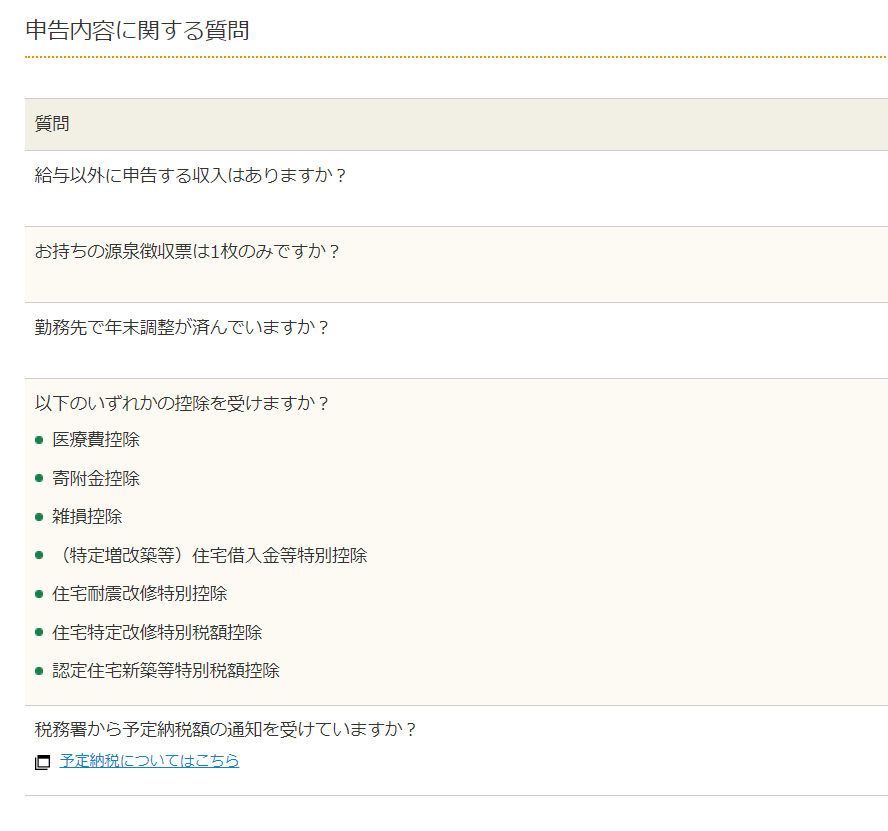888x831 pixels.
Task: Select list item 住宅特定改修特別税額控除
Action: [157, 632]
